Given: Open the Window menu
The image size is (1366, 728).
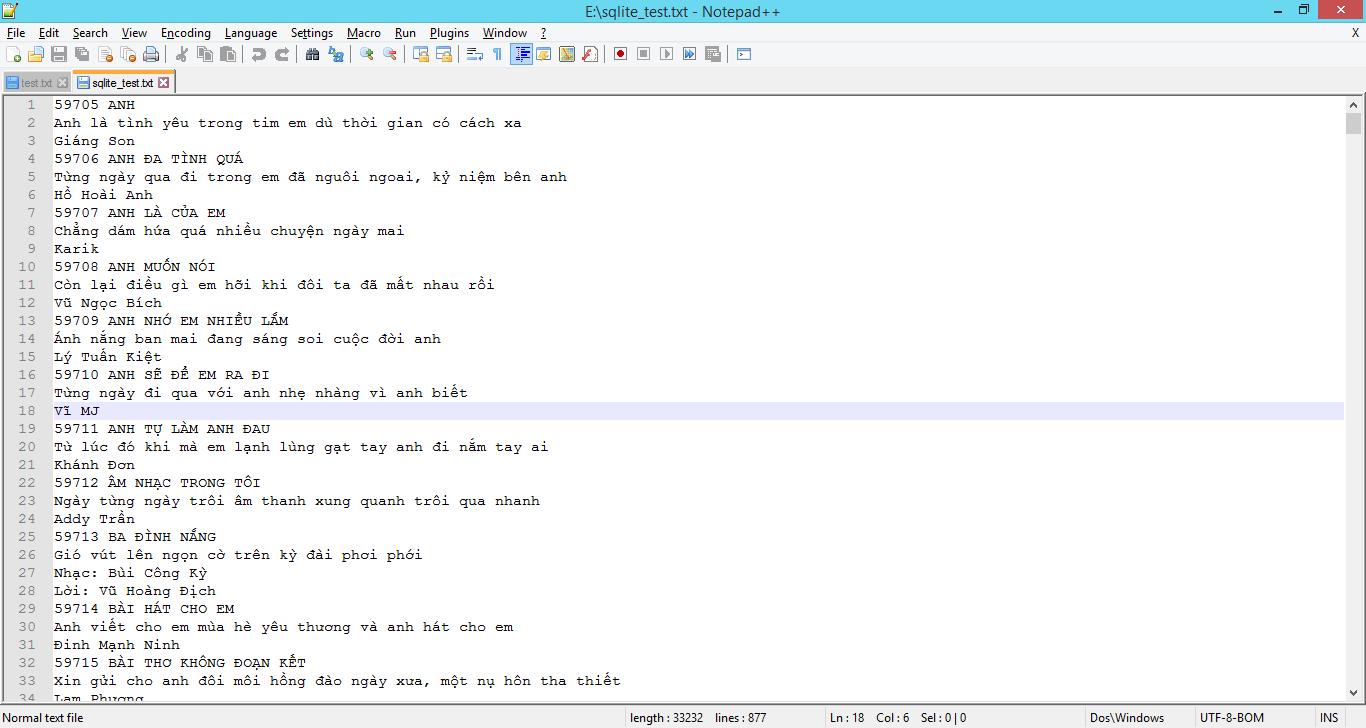Looking at the screenshot, I should (505, 33).
